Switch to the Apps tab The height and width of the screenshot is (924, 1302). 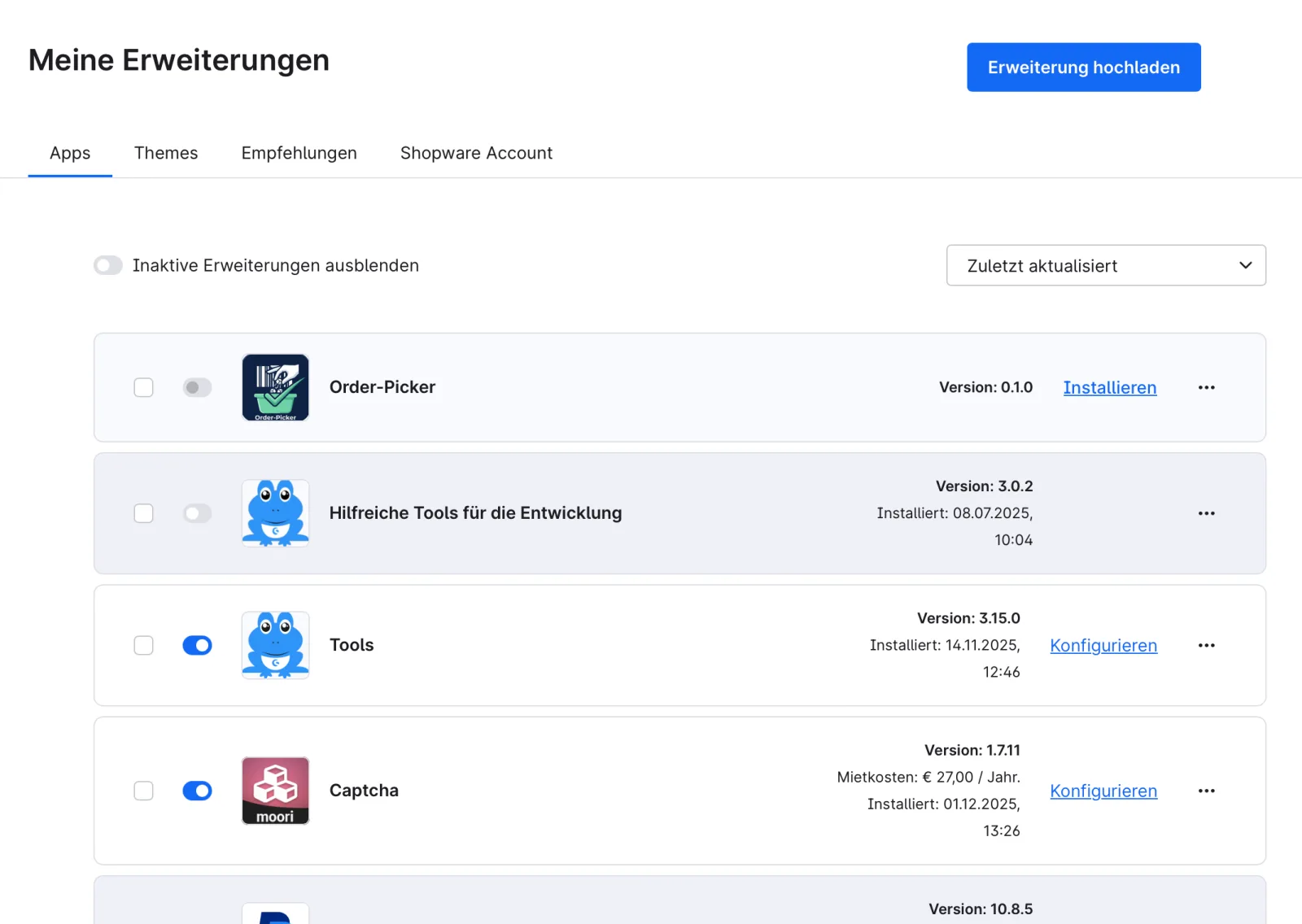click(70, 153)
